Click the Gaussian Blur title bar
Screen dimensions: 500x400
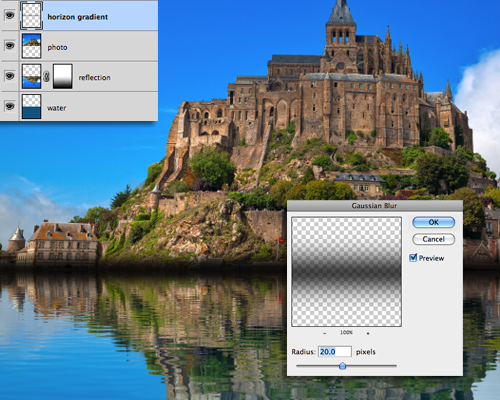pos(375,206)
